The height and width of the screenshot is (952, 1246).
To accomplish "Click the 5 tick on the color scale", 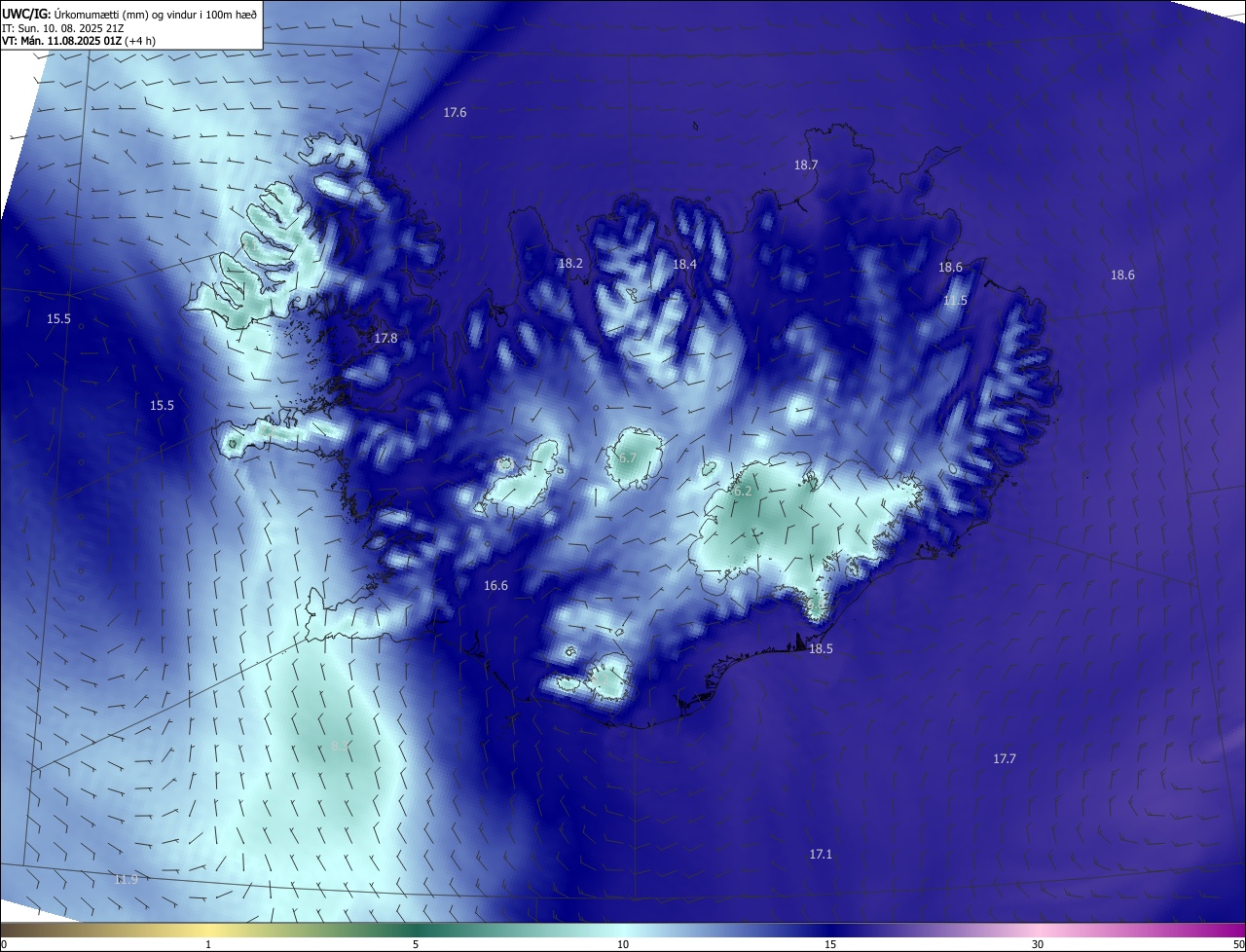I will point(416,944).
